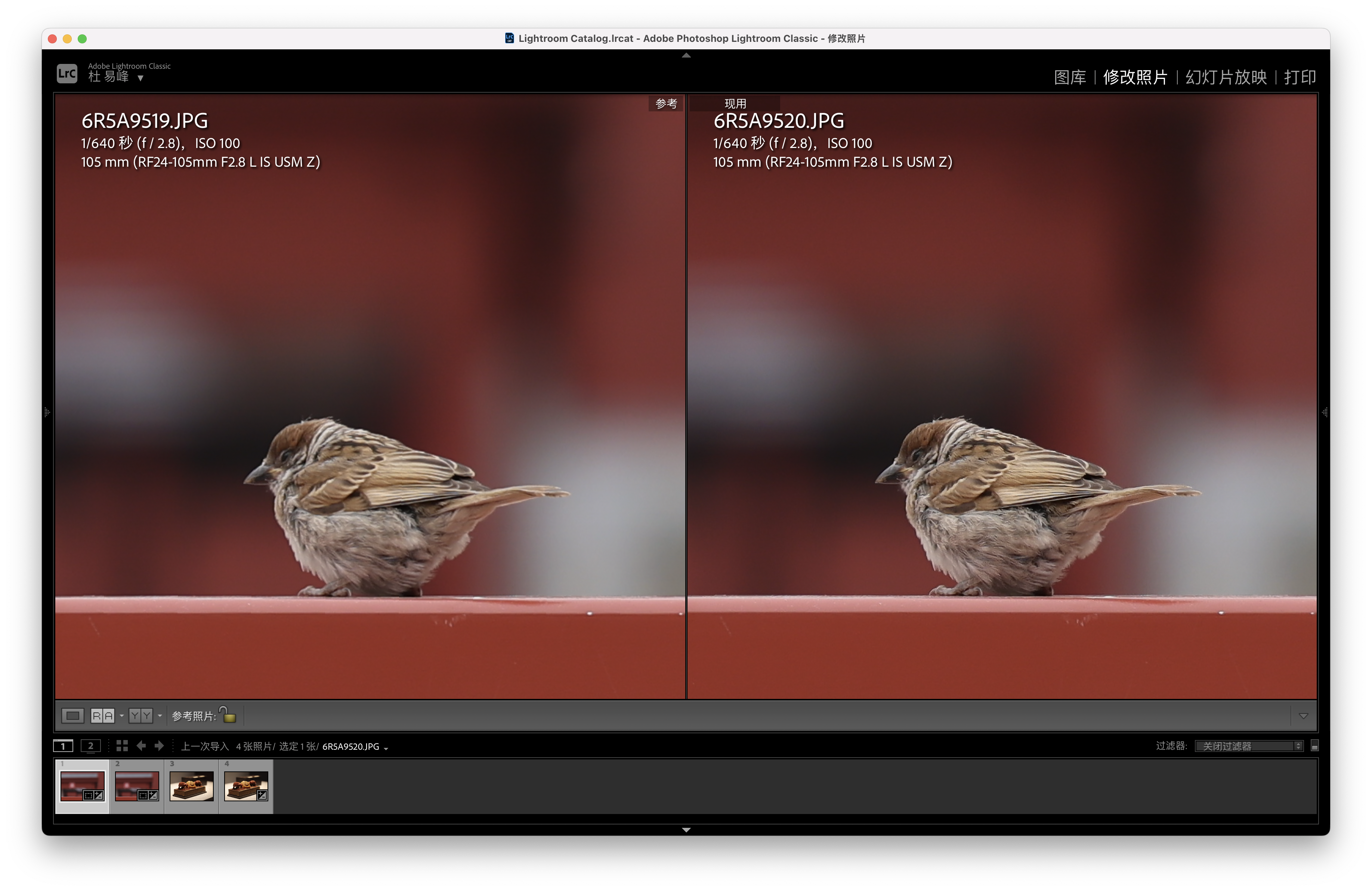Click the 过滤器 label
Image resolution: width=1372 pixels, height=891 pixels.
tap(1171, 746)
